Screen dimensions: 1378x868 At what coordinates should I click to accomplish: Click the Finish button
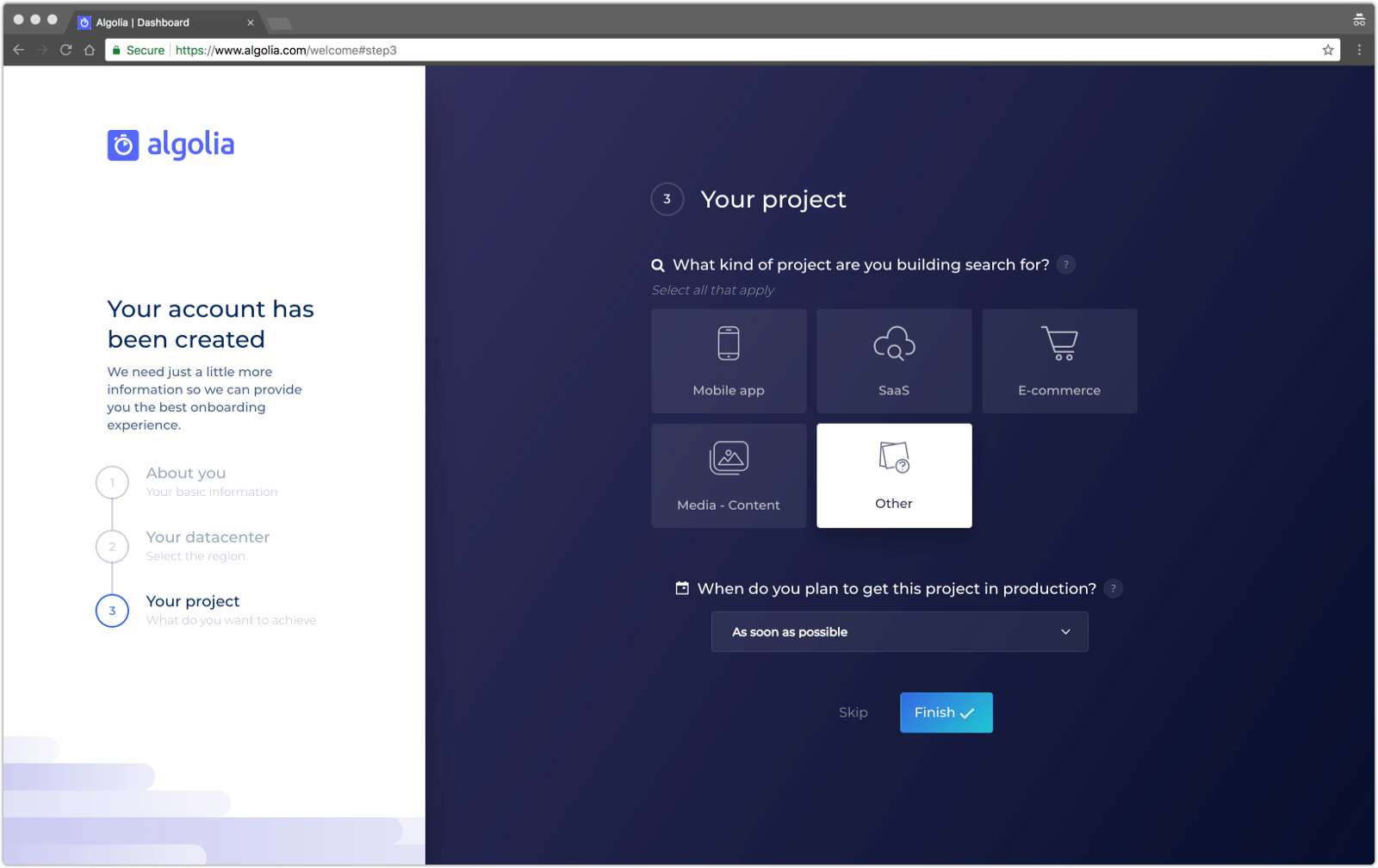tap(946, 713)
